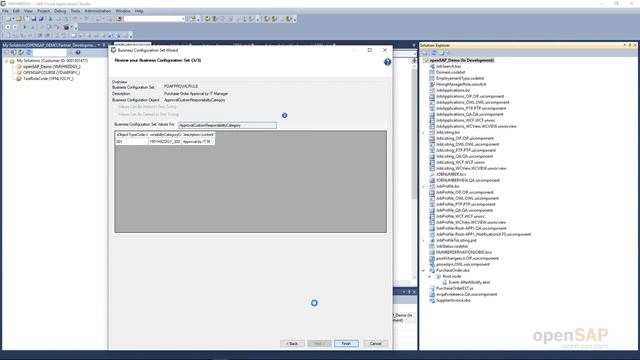This screenshot has width=640, height=360.
Task: Select JobStatus.codelist file
Action: click(451, 247)
